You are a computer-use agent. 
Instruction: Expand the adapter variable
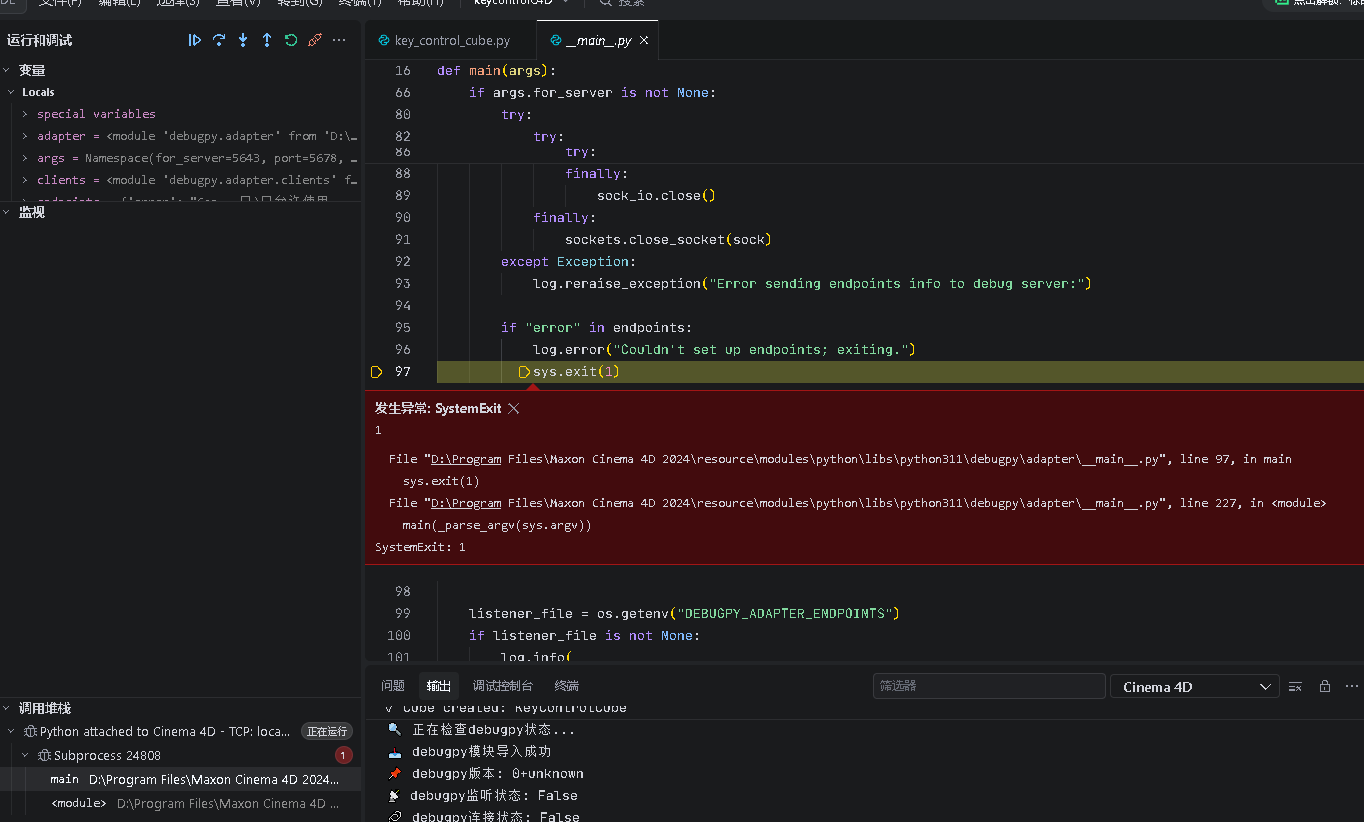(x=24, y=136)
